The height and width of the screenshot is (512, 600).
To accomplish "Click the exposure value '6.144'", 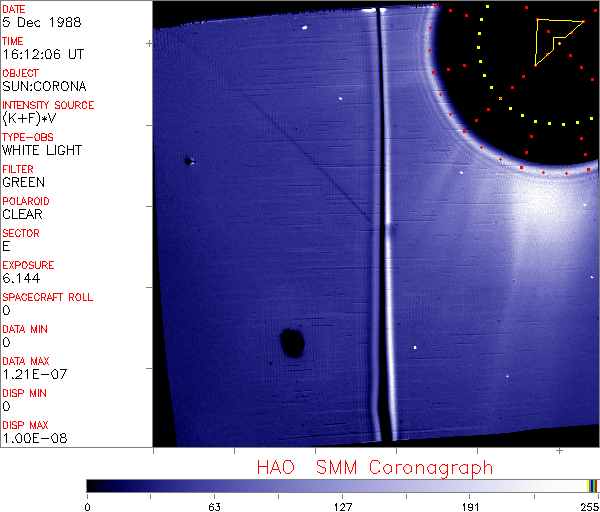I will [21, 278].
